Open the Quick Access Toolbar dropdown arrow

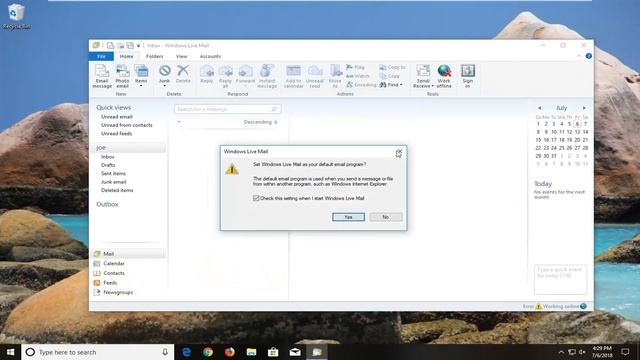[x=138, y=46]
